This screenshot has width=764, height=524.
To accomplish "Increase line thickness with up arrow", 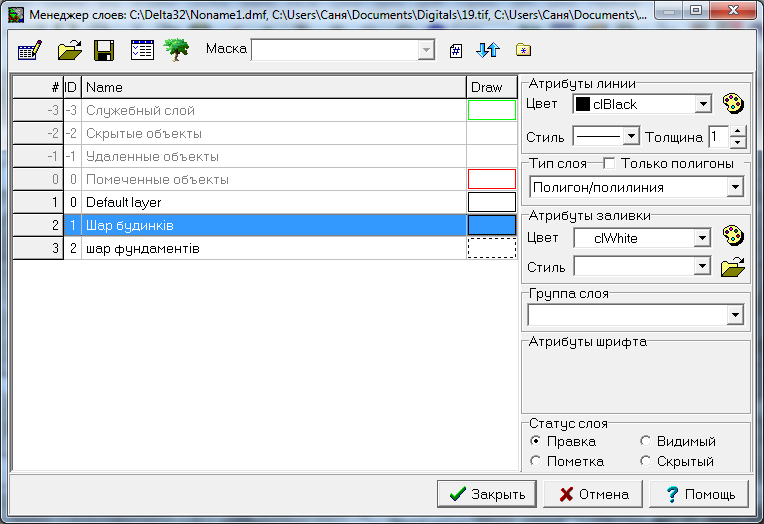I will (738, 132).
